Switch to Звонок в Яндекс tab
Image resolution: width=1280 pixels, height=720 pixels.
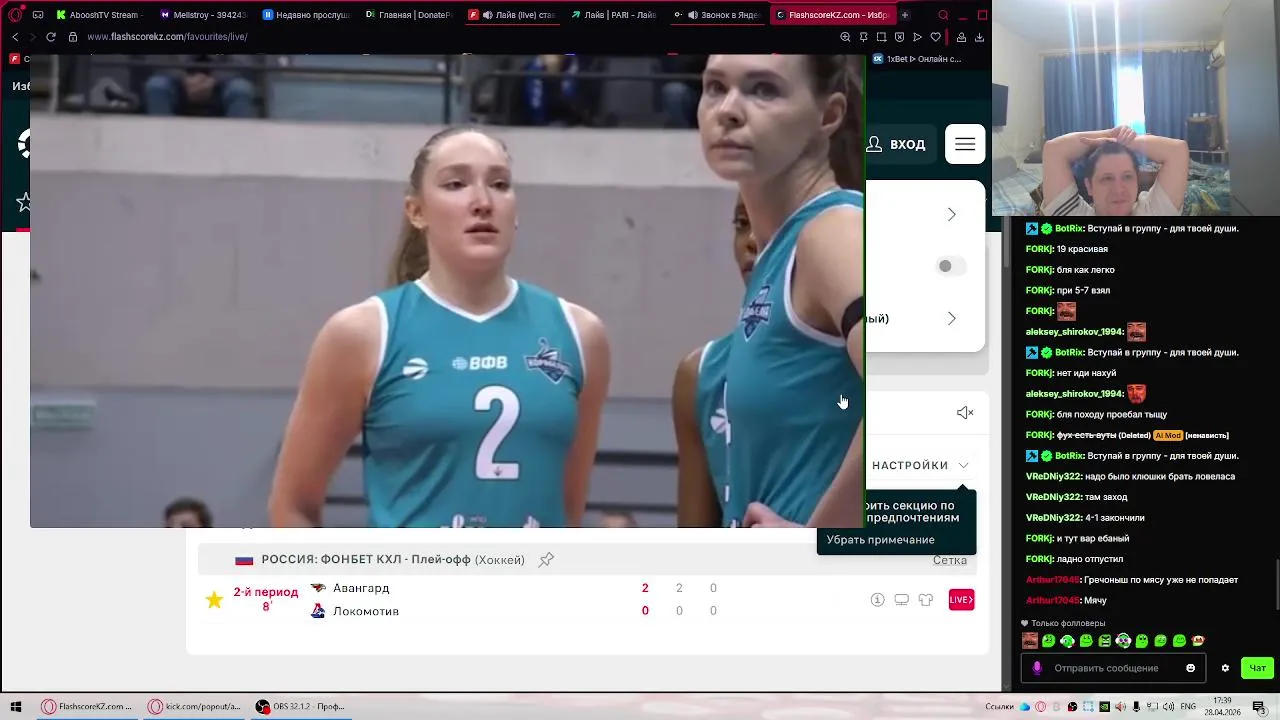(x=718, y=15)
